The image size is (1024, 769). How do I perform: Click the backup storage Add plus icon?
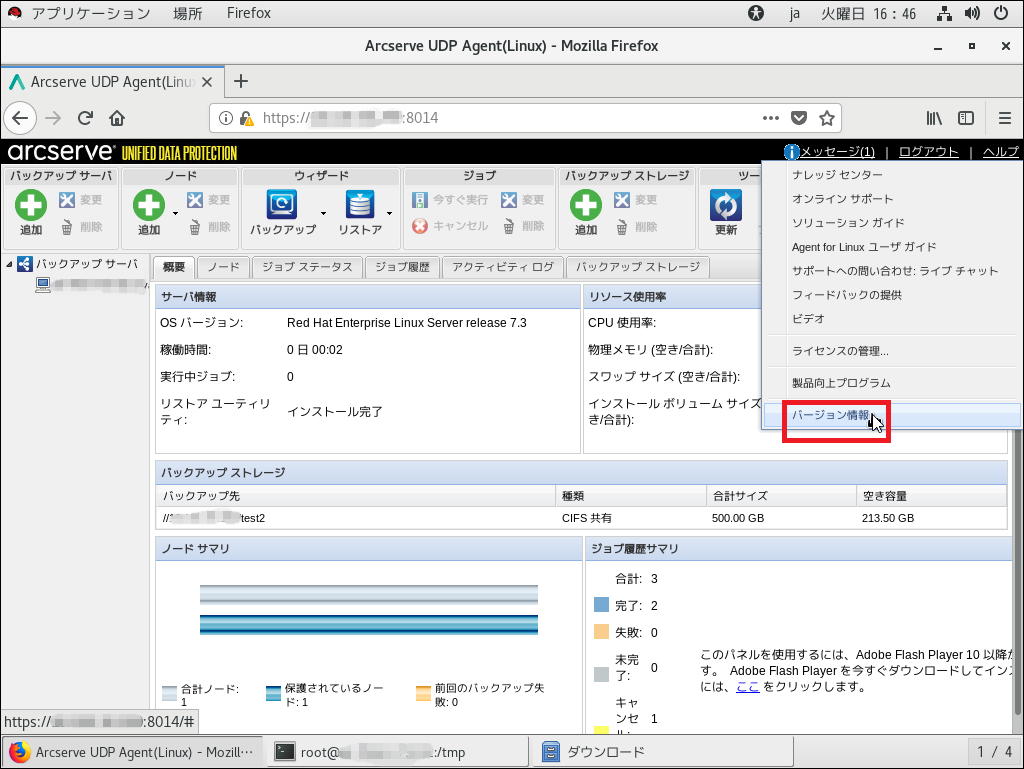point(586,205)
